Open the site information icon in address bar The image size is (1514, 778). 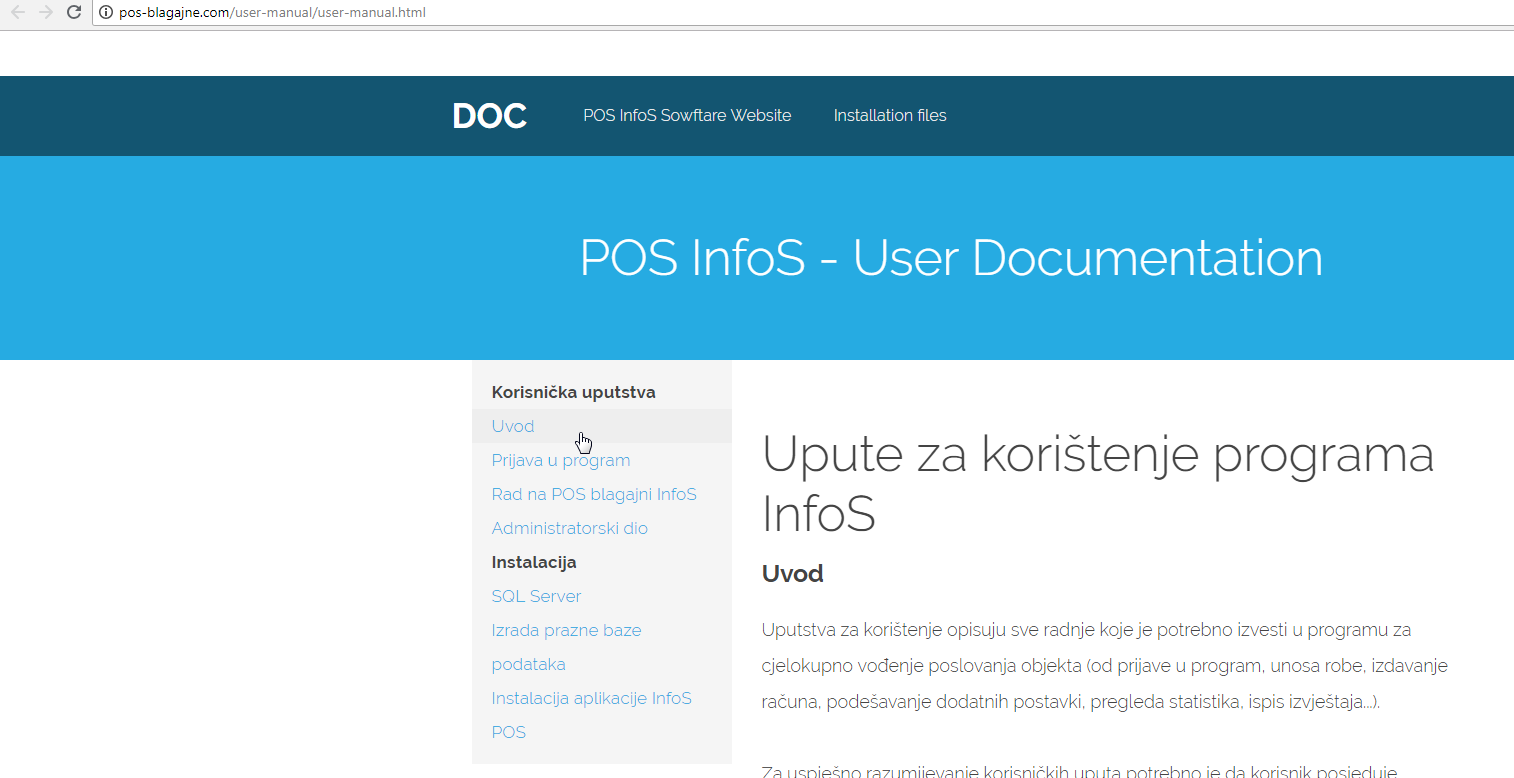105,13
